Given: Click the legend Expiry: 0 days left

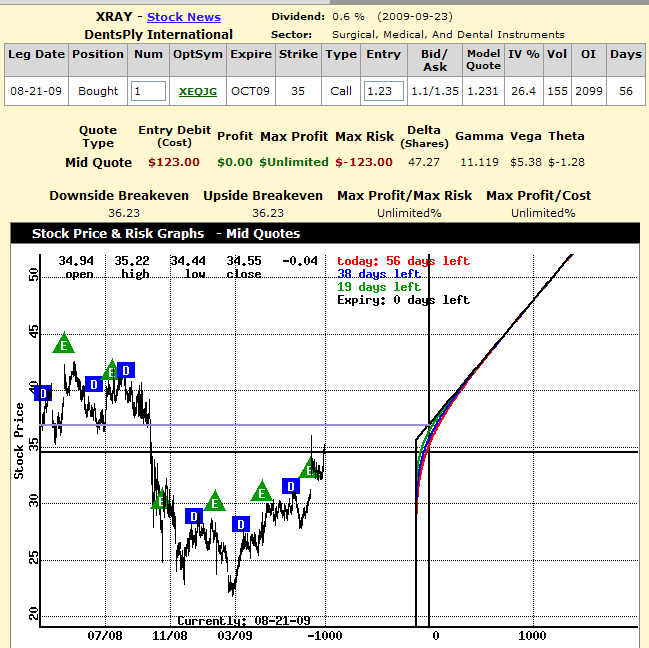Looking at the screenshot, I should pyautogui.click(x=404, y=300).
